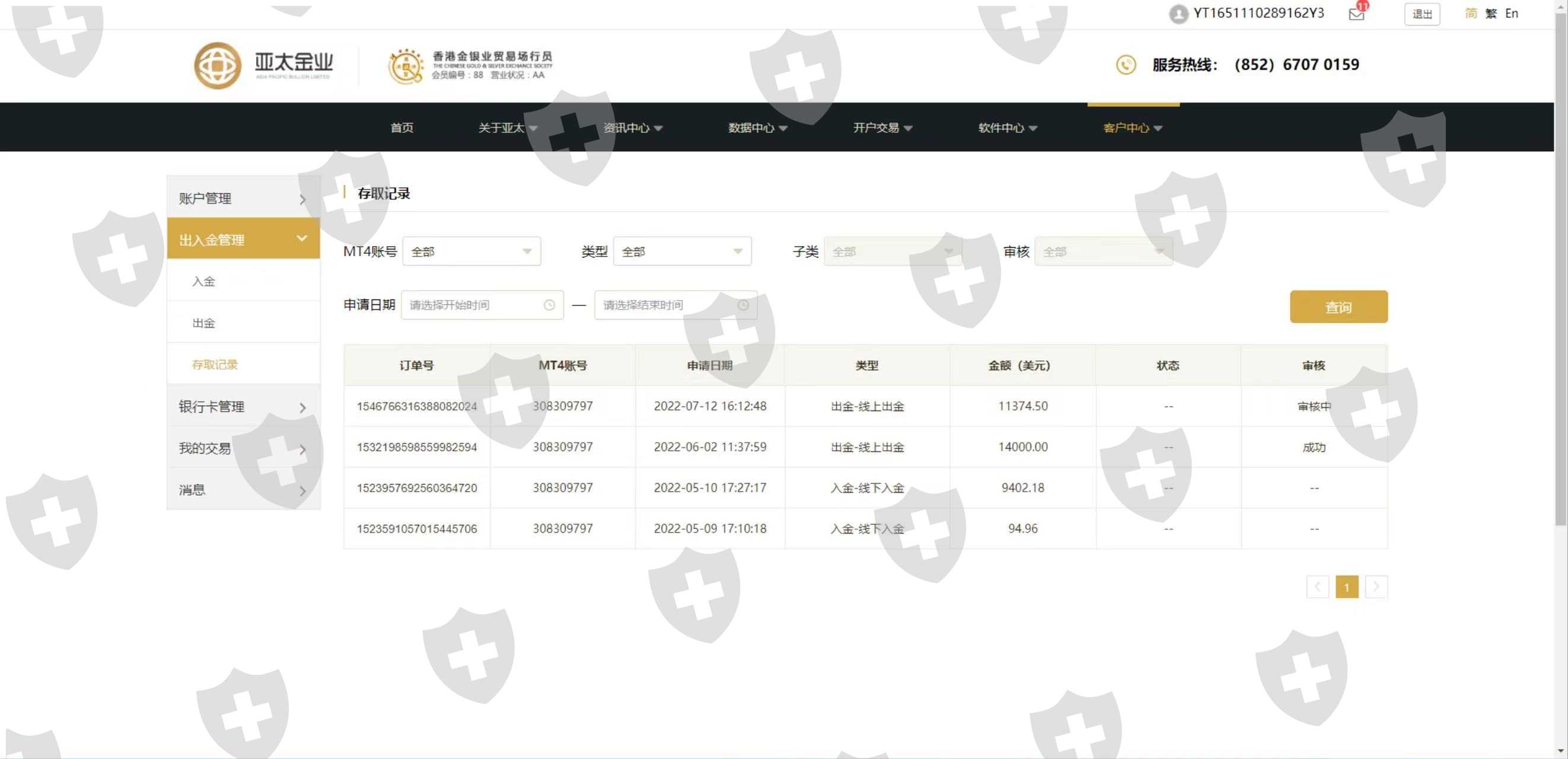Go to the previous page arrow
Image resolution: width=1568 pixels, height=759 pixels.
click(x=1317, y=587)
